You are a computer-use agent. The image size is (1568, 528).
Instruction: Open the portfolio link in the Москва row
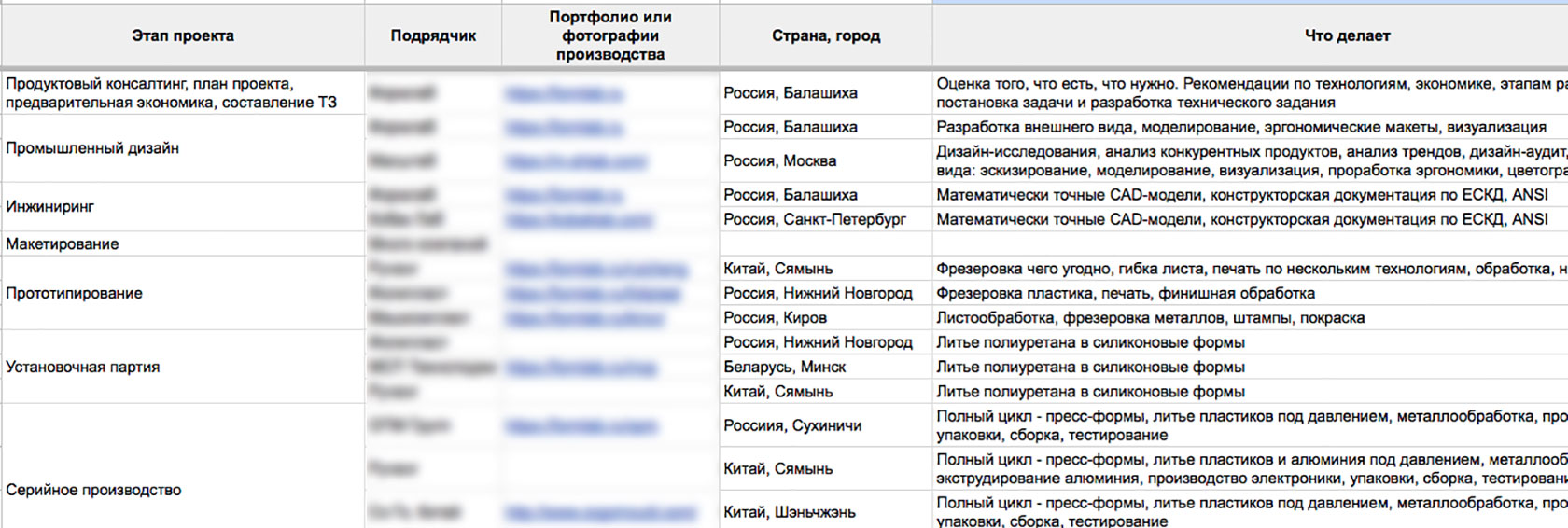[576, 161]
